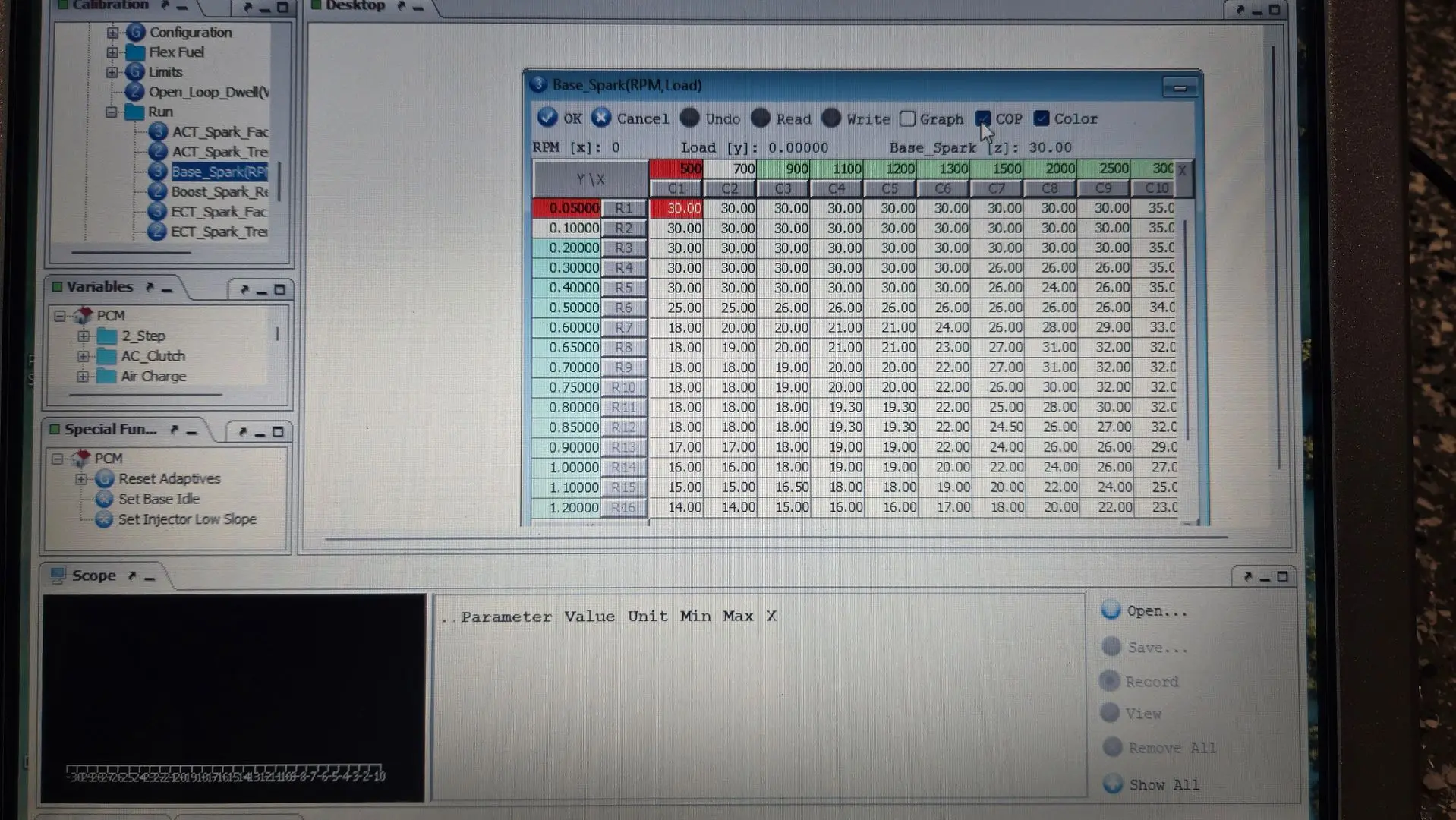The width and height of the screenshot is (1456, 820).
Task: Expand the Flex Fuel tree folder
Action: (x=112, y=52)
